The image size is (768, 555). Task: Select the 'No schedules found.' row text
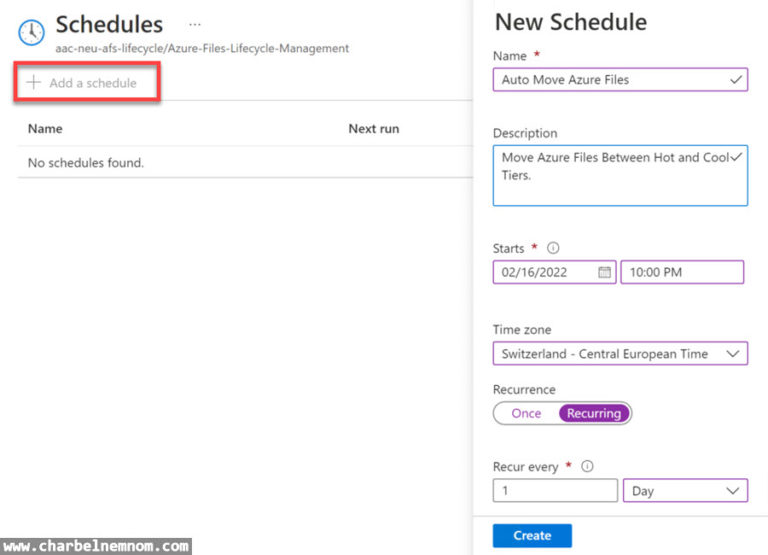point(86,163)
